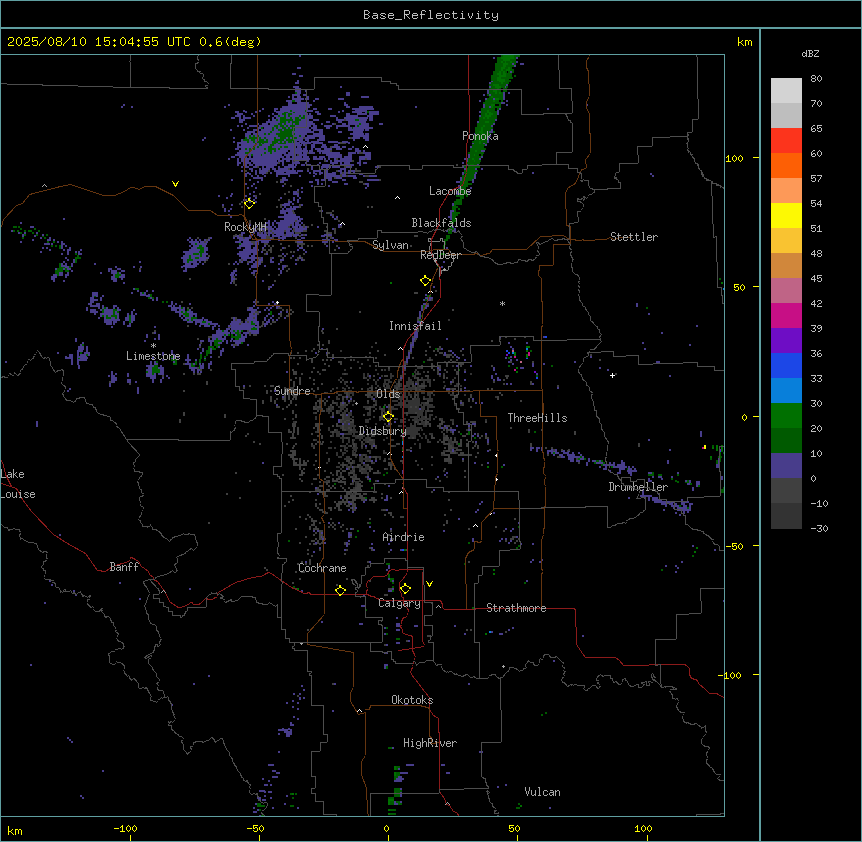Click the Airdrie label
This screenshot has height=842, width=862.
coord(403,537)
